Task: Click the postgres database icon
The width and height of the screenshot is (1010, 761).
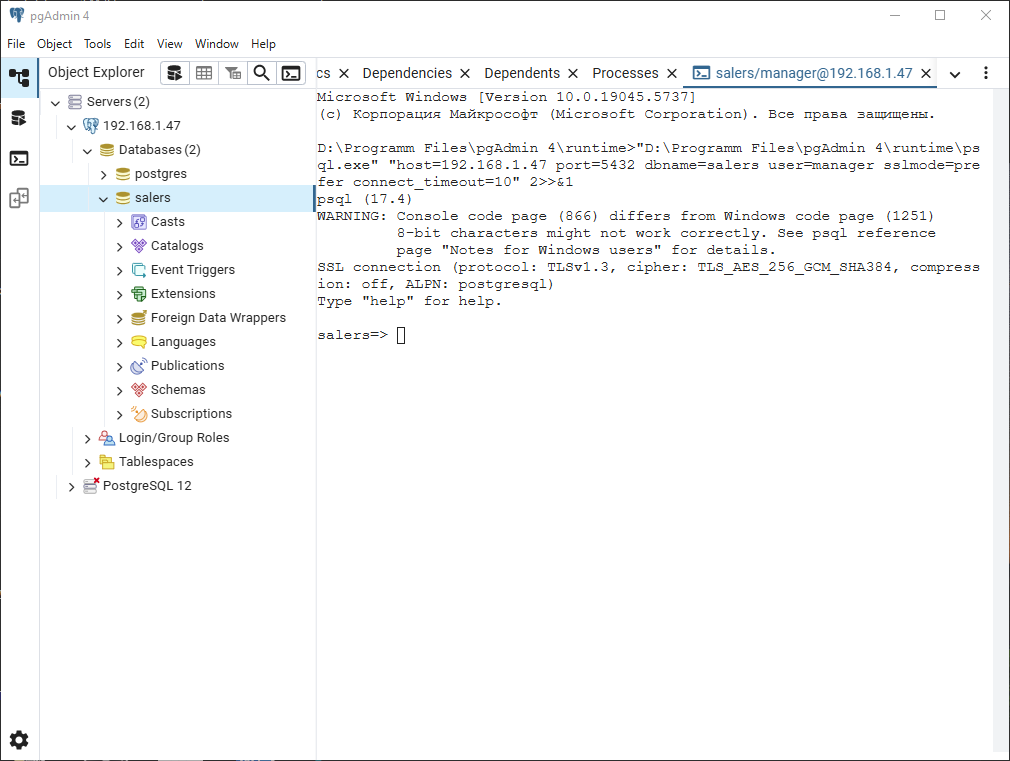Action: point(123,174)
